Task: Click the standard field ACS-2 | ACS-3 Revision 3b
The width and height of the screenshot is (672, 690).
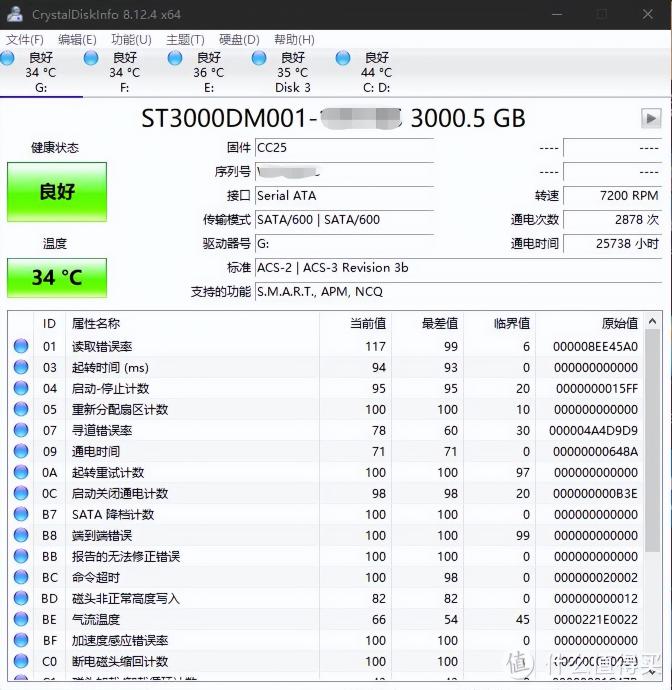Action: tap(458, 268)
